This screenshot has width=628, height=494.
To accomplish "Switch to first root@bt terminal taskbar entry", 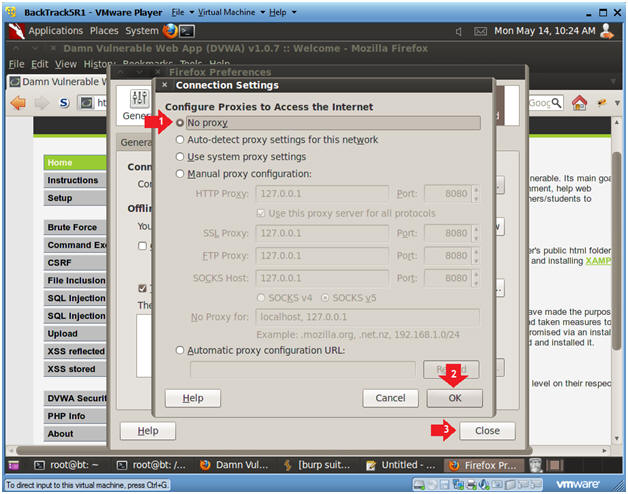I will 66,465.
